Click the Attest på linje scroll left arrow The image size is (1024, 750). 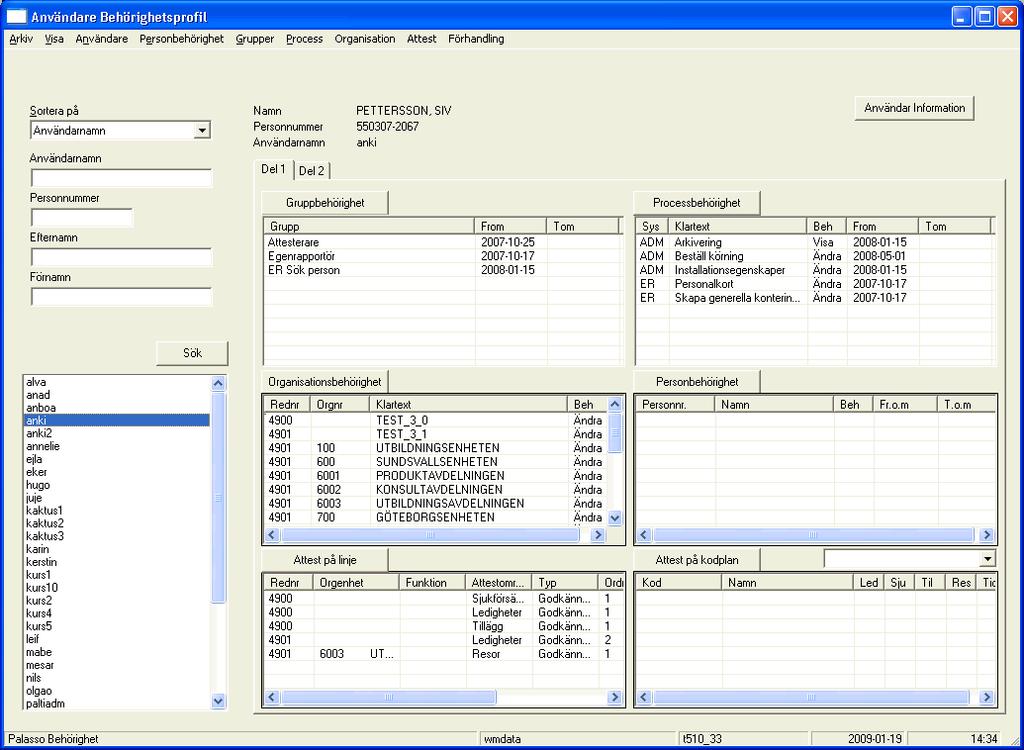click(x=273, y=698)
